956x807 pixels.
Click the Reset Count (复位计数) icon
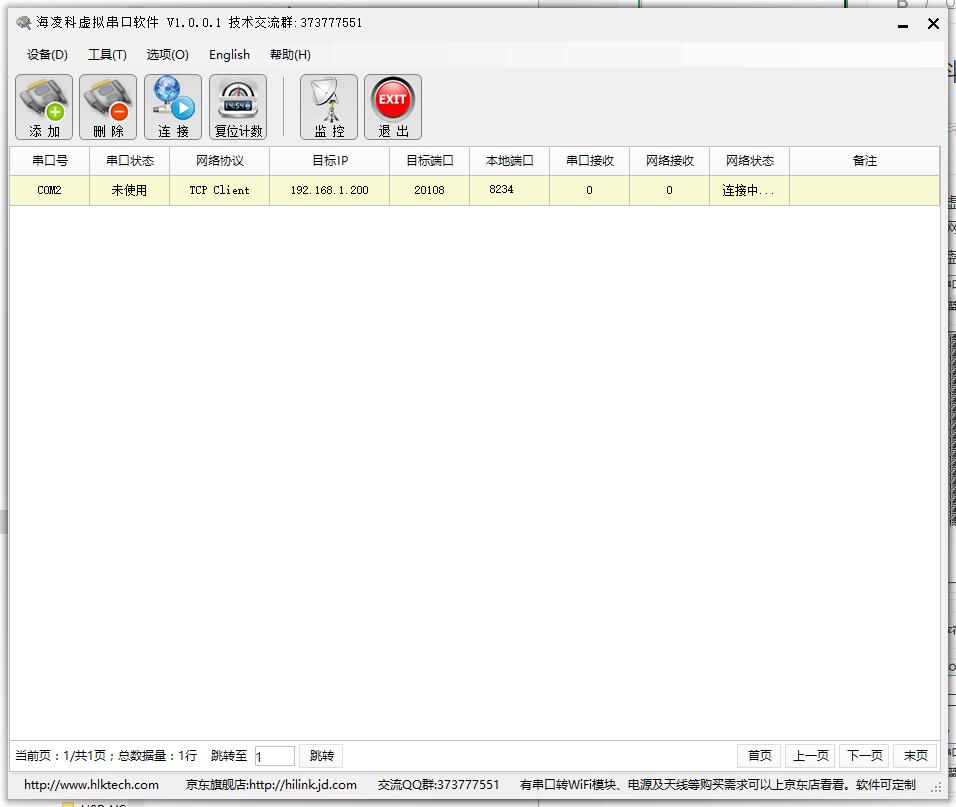pos(238,107)
